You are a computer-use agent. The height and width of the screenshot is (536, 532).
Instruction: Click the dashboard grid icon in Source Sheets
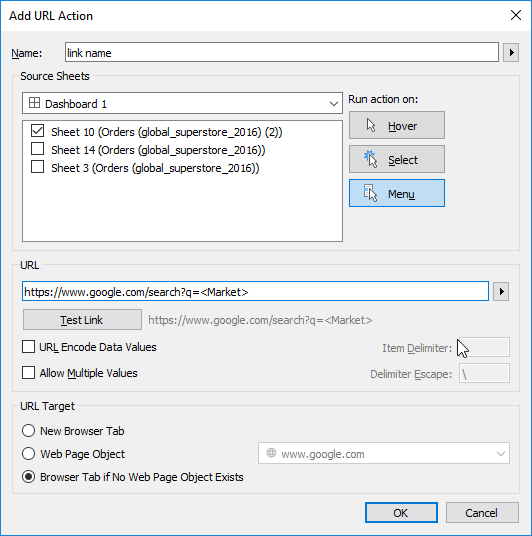click(34, 103)
